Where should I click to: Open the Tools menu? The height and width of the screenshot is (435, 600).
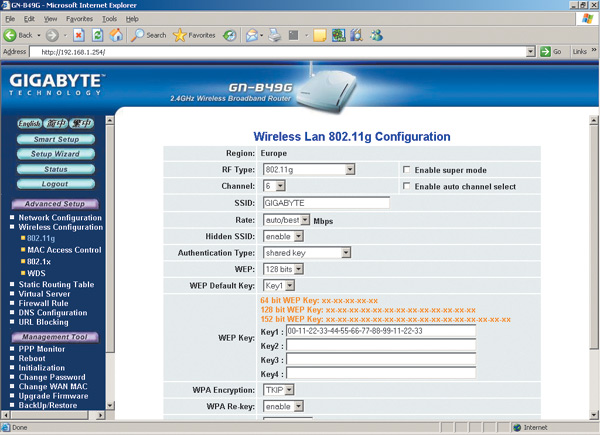click(x=109, y=19)
